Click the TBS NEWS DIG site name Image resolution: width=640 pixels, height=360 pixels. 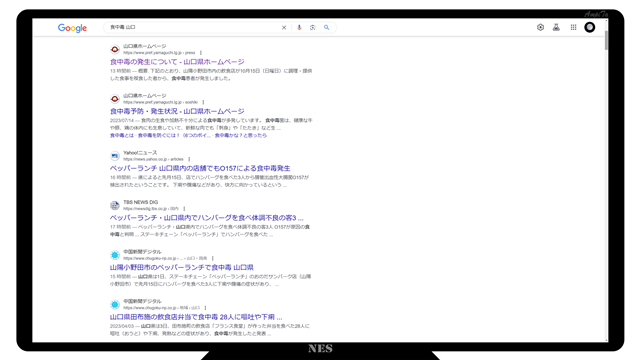click(x=140, y=202)
